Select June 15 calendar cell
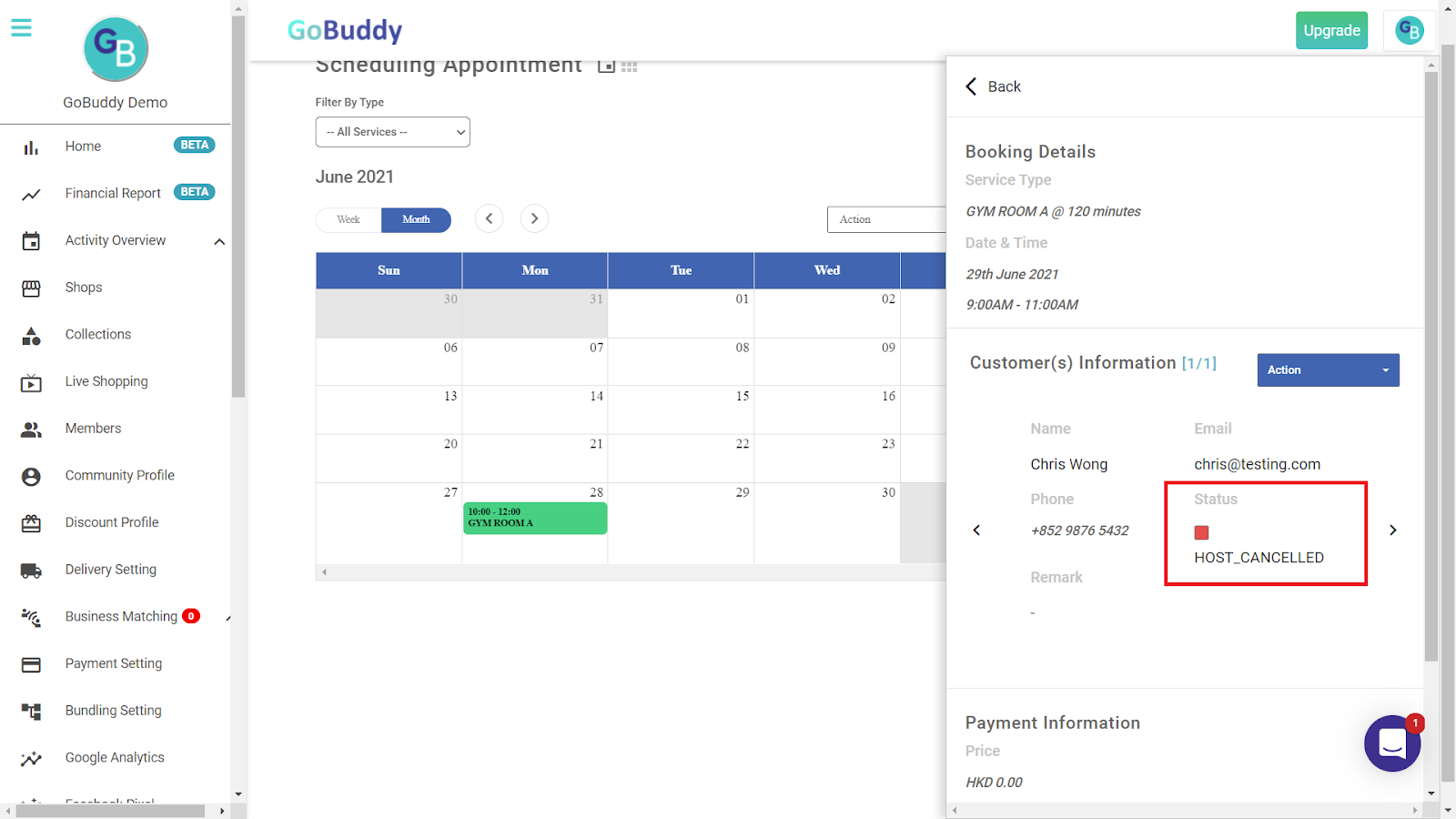 (681, 409)
